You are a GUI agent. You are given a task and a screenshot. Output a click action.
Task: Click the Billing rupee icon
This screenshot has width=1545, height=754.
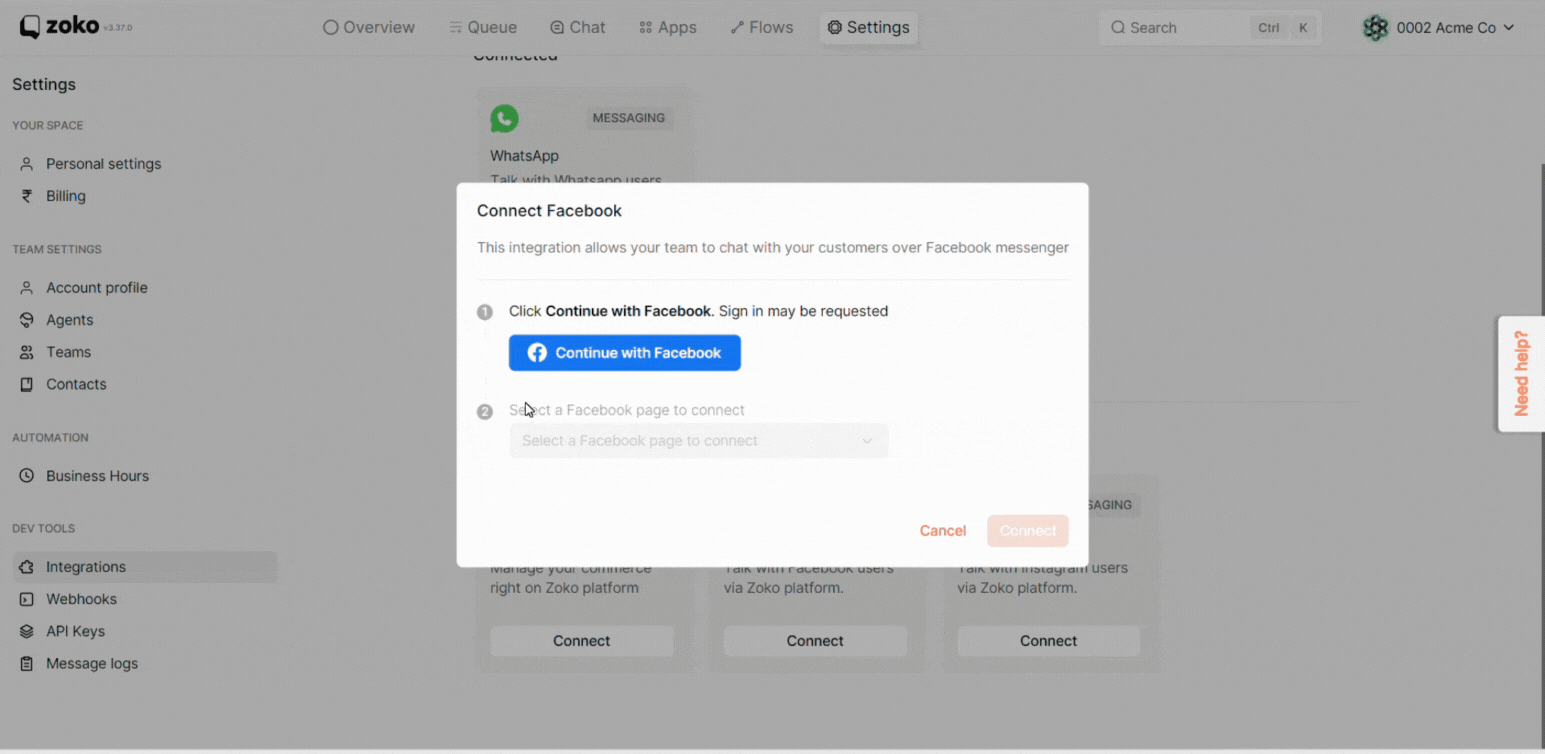[27, 196]
